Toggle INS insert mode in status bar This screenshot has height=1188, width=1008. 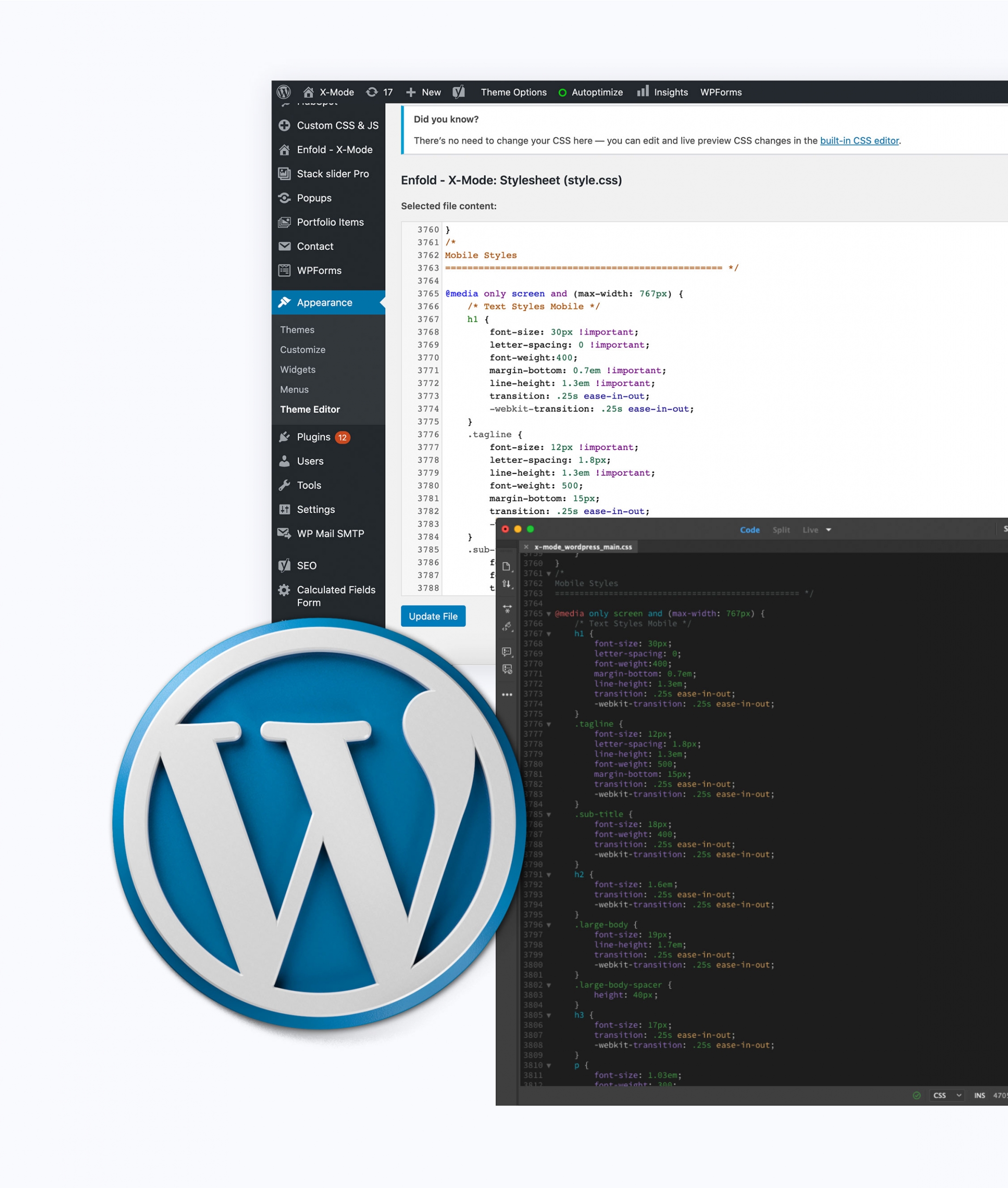[x=979, y=1096]
